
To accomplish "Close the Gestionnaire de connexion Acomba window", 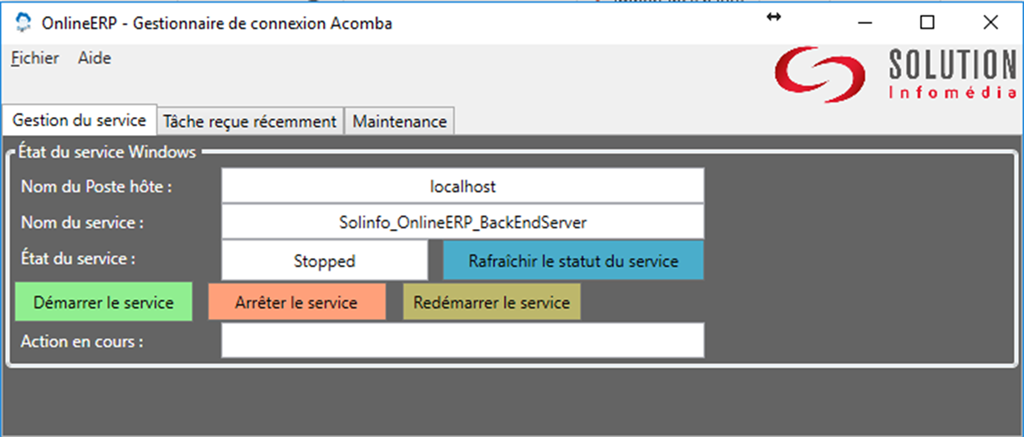I will (989, 23).
